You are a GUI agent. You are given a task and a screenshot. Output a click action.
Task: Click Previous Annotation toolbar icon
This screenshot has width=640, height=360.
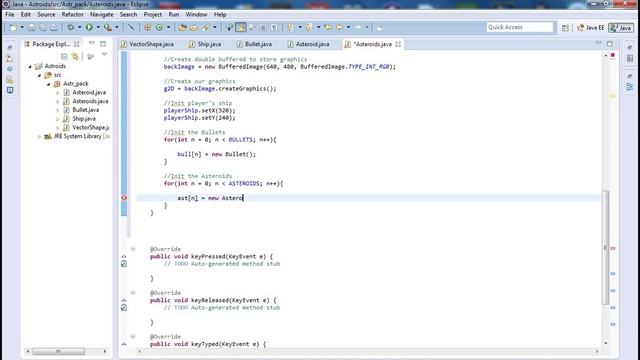pyautogui.click(x=309, y=27)
